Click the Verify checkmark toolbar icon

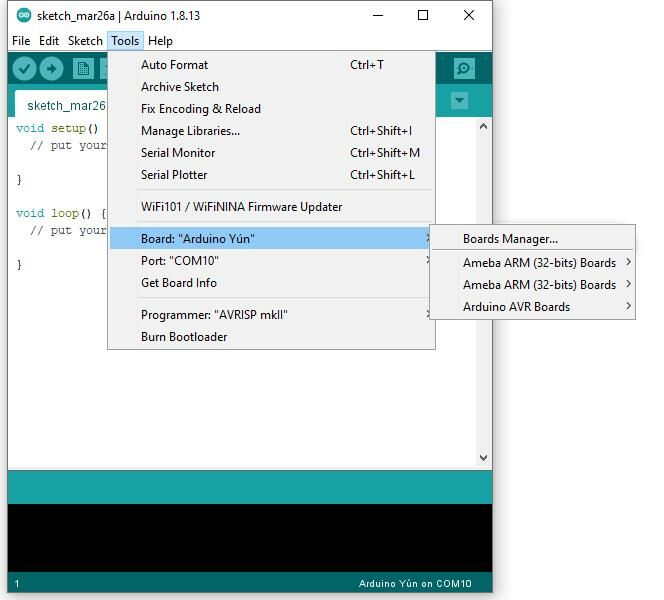[25, 68]
